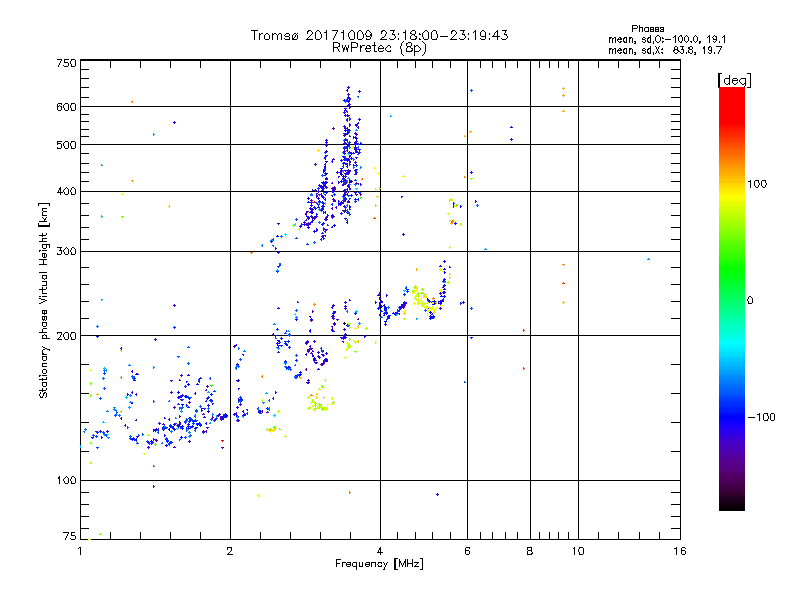Viewport: 800px width, 600px height.
Task: Click the '4' x-axis tick label
Action: [x=380, y=551]
